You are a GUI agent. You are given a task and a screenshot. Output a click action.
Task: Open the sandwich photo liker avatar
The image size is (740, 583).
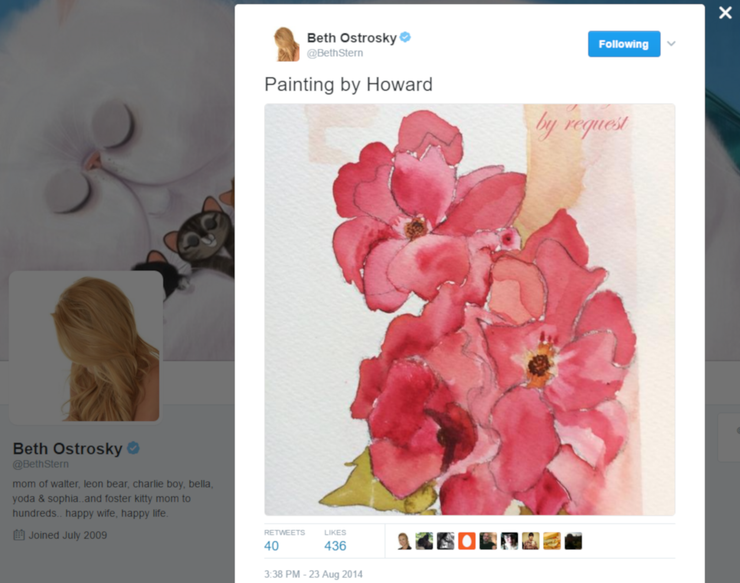tap(552, 541)
